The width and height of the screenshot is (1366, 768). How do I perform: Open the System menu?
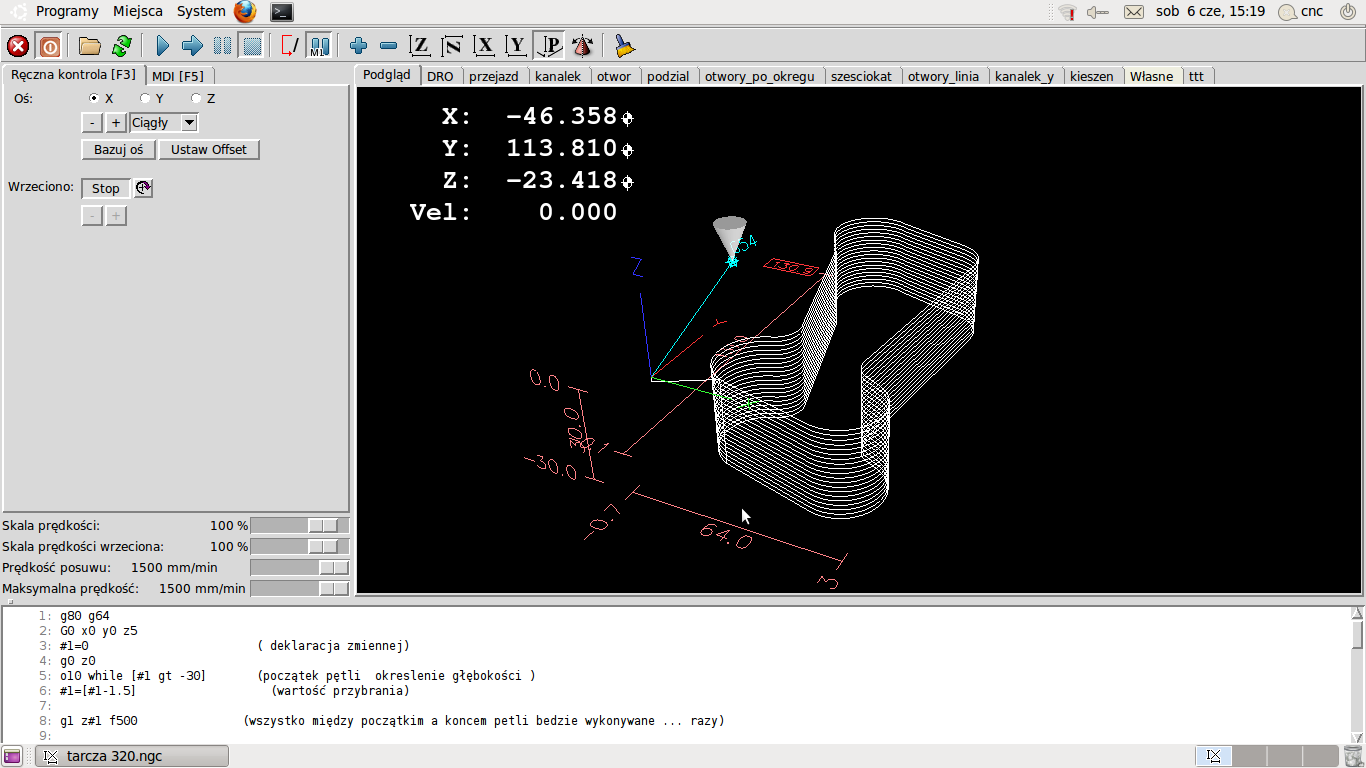pyautogui.click(x=201, y=11)
